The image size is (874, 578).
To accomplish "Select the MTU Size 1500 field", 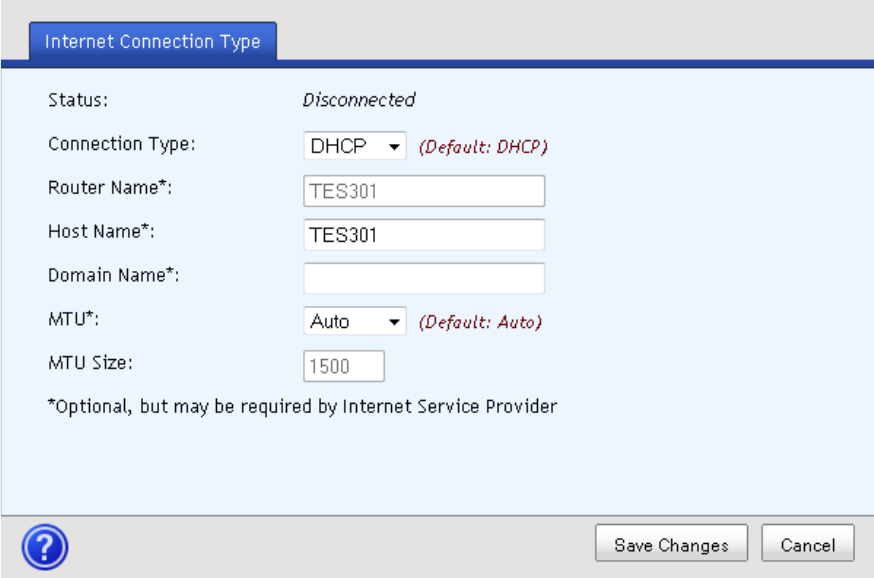I will [344, 366].
